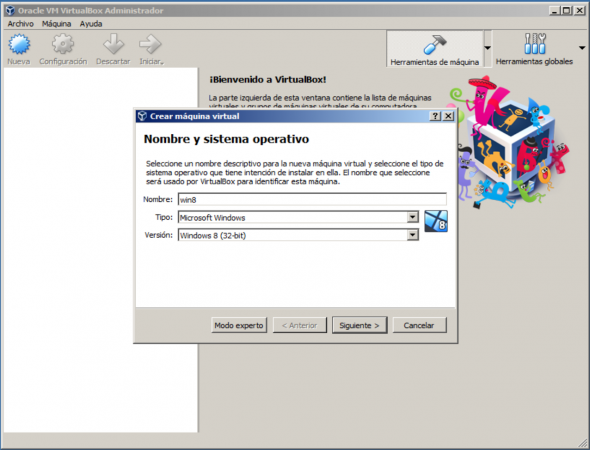Click the Nombre text field
The height and width of the screenshot is (450, 590).
[312, 199]
